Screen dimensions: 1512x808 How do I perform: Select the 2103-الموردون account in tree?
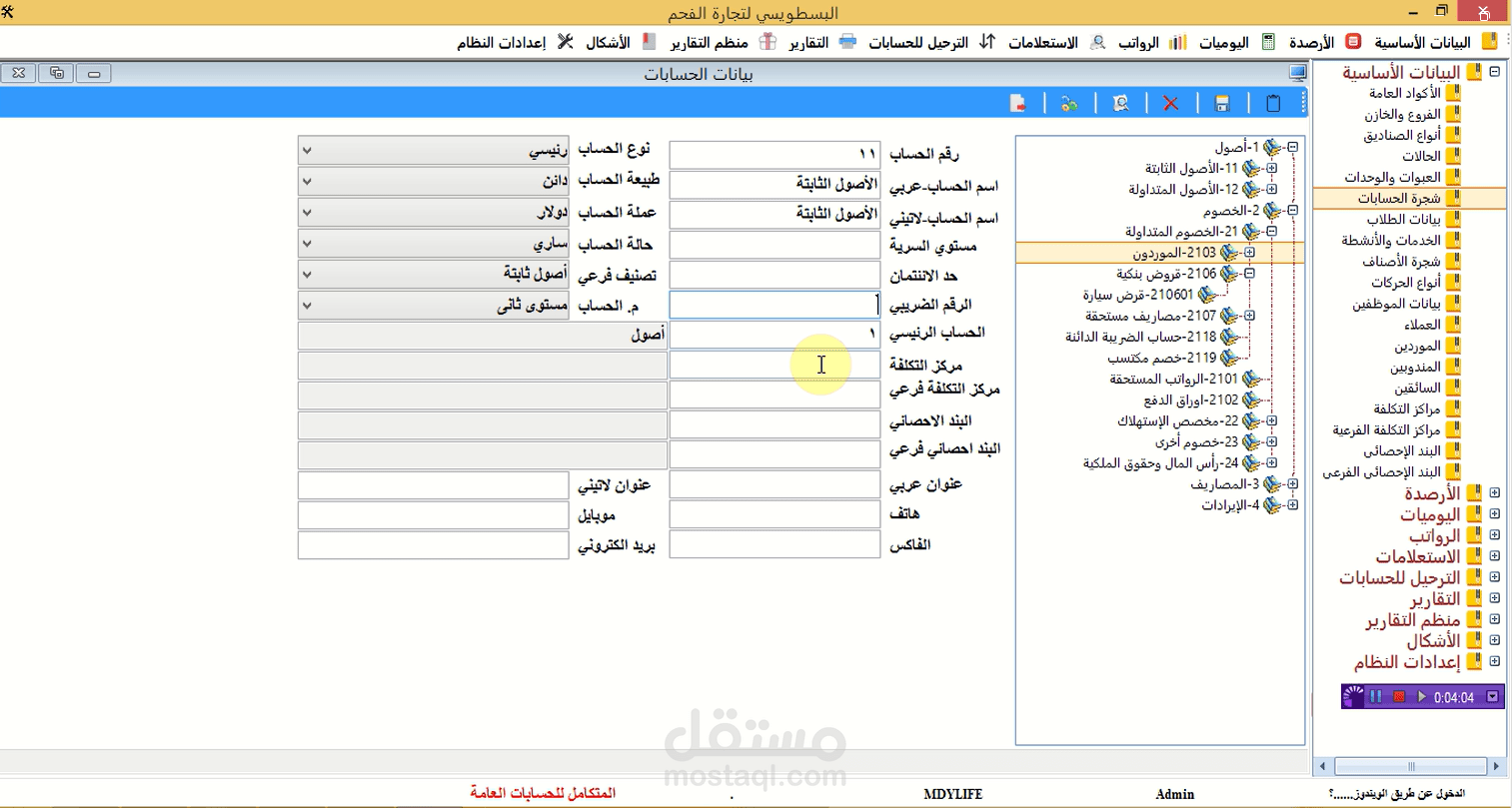1174,253
